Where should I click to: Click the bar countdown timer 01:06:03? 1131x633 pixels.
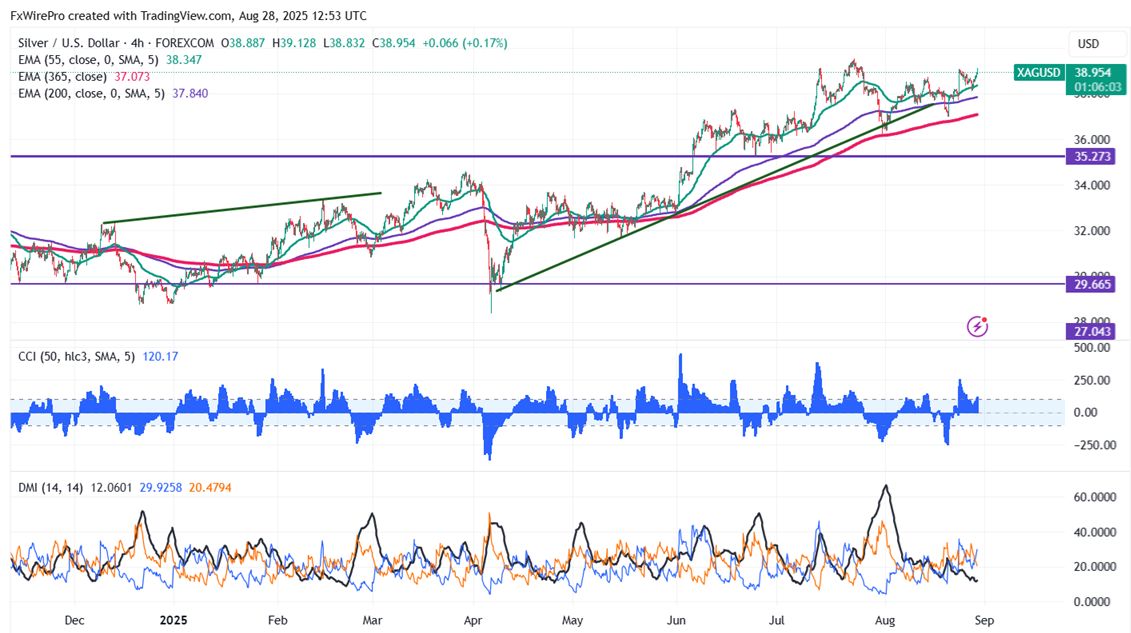click(x=1098, y=87)
